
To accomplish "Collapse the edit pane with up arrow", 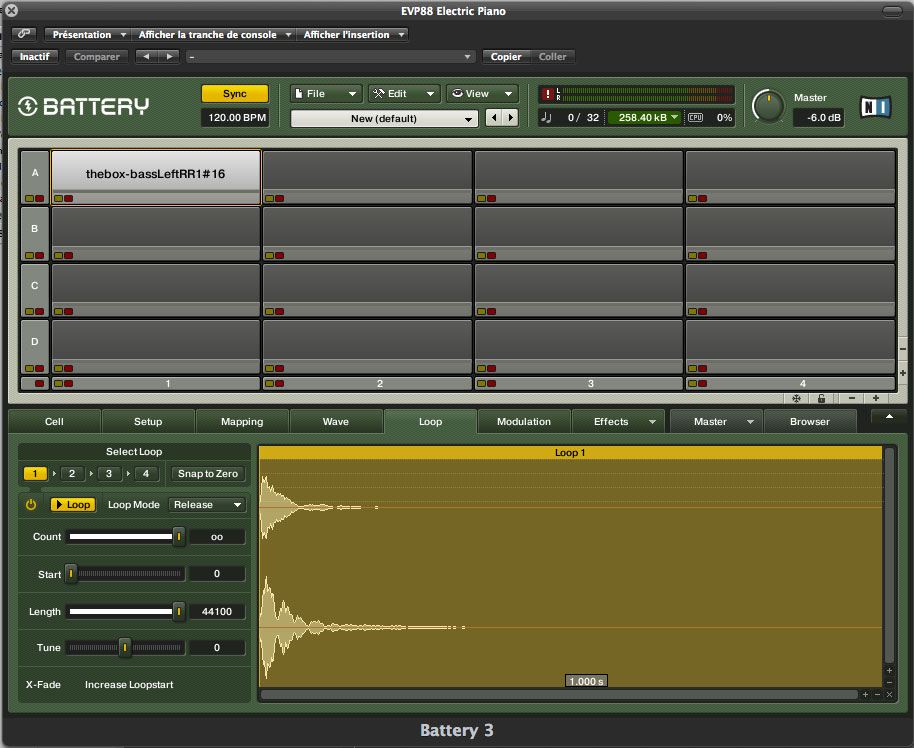I will click(889, 416).
